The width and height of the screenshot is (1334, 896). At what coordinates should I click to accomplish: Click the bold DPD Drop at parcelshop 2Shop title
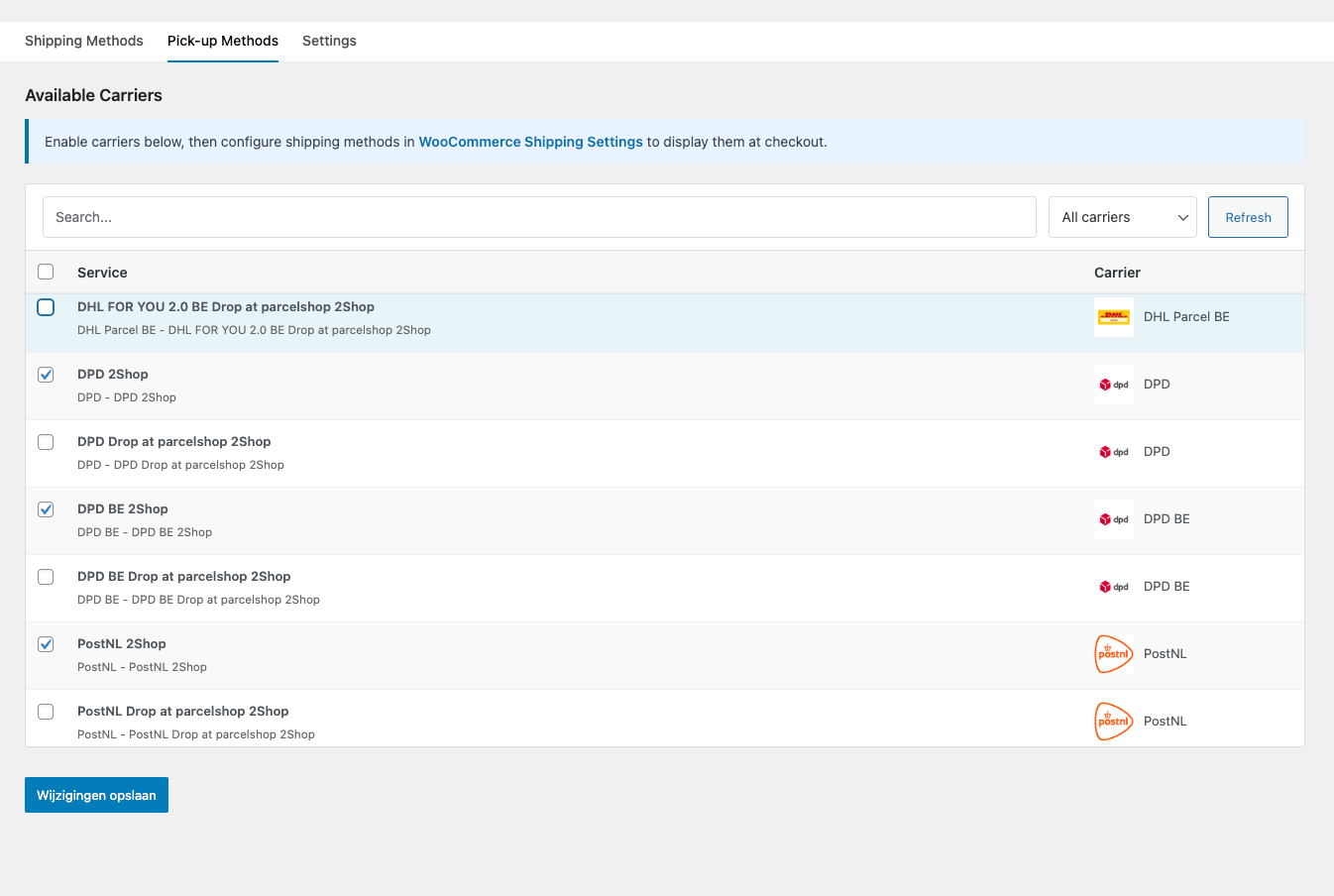click(x=174, y=442)
